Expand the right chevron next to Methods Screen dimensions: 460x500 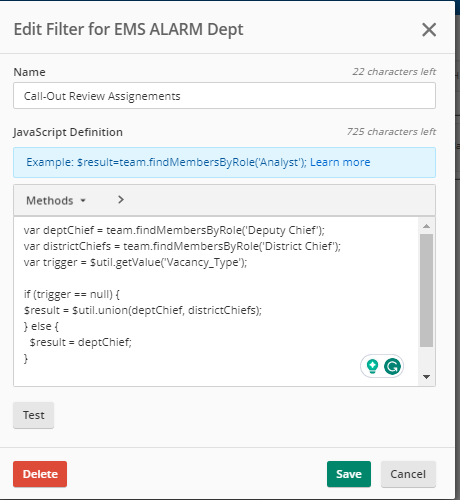point(121,200)
